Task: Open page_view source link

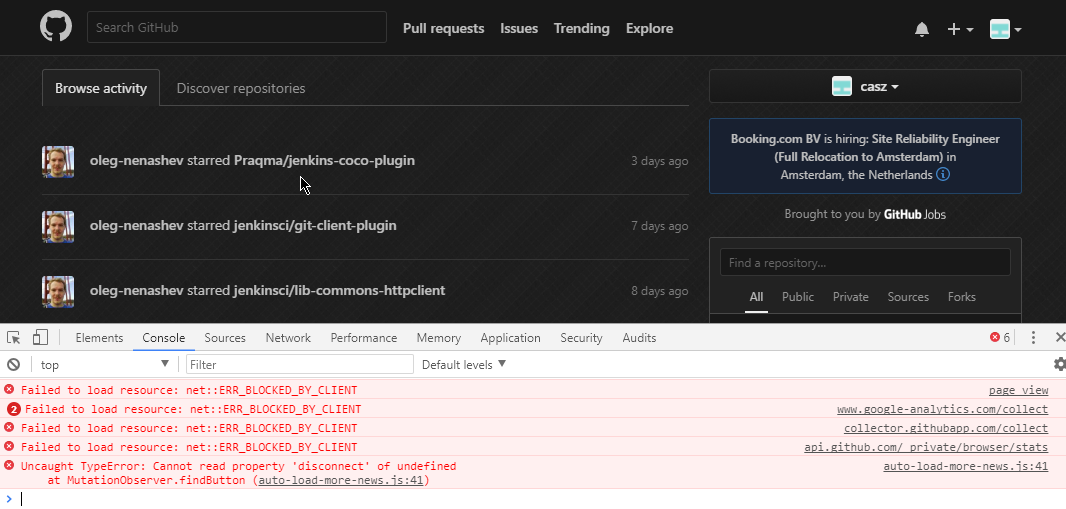Action: pyautogui.click(x=1018, y=390)
